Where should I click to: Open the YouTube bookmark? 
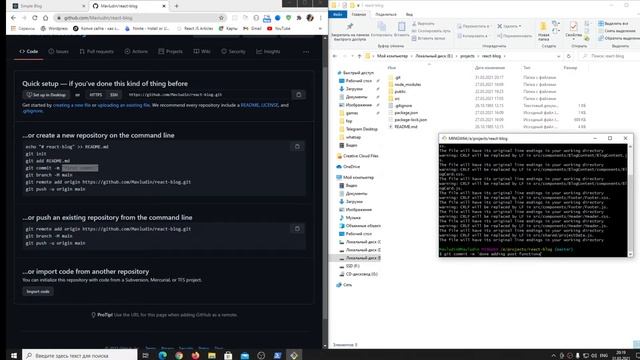(279, 29)
